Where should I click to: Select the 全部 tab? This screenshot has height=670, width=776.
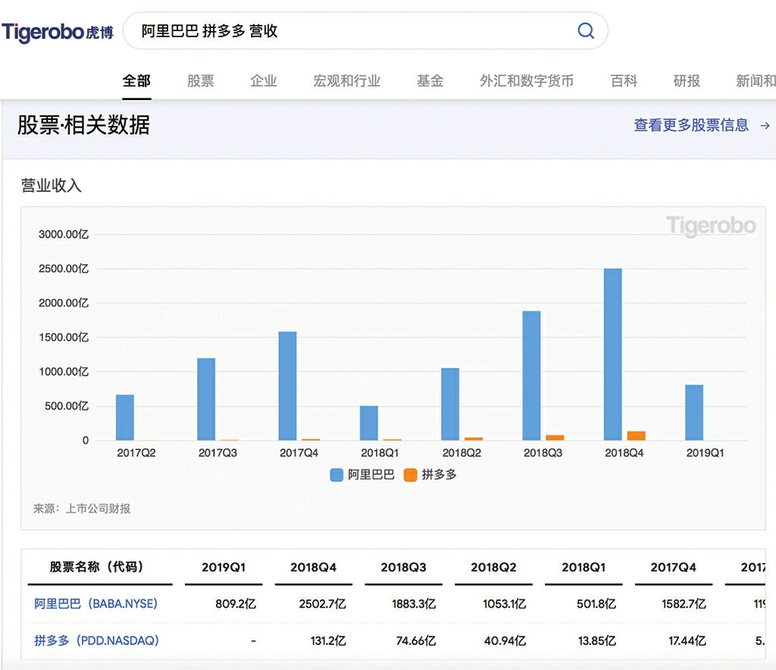(137, 81)
